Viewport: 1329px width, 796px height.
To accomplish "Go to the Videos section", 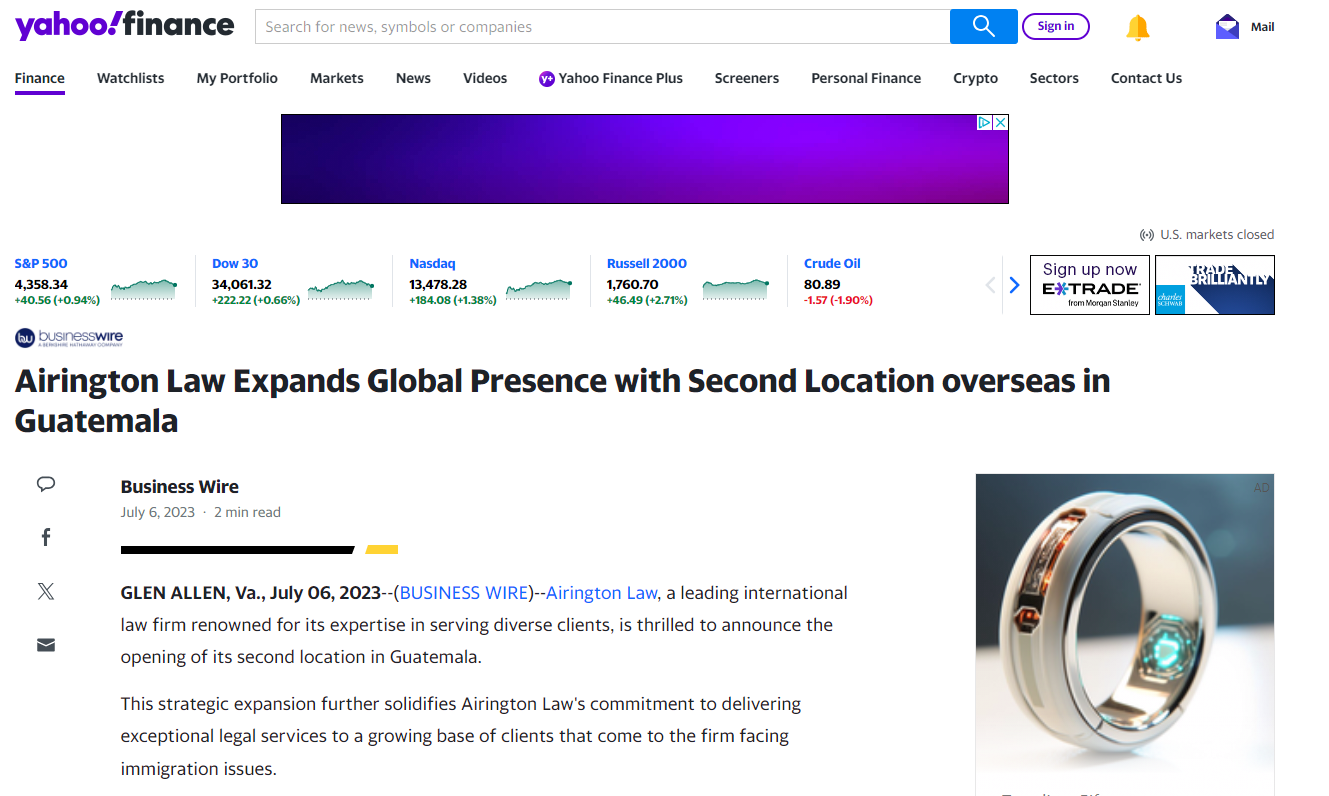I will tap(485, 78).
